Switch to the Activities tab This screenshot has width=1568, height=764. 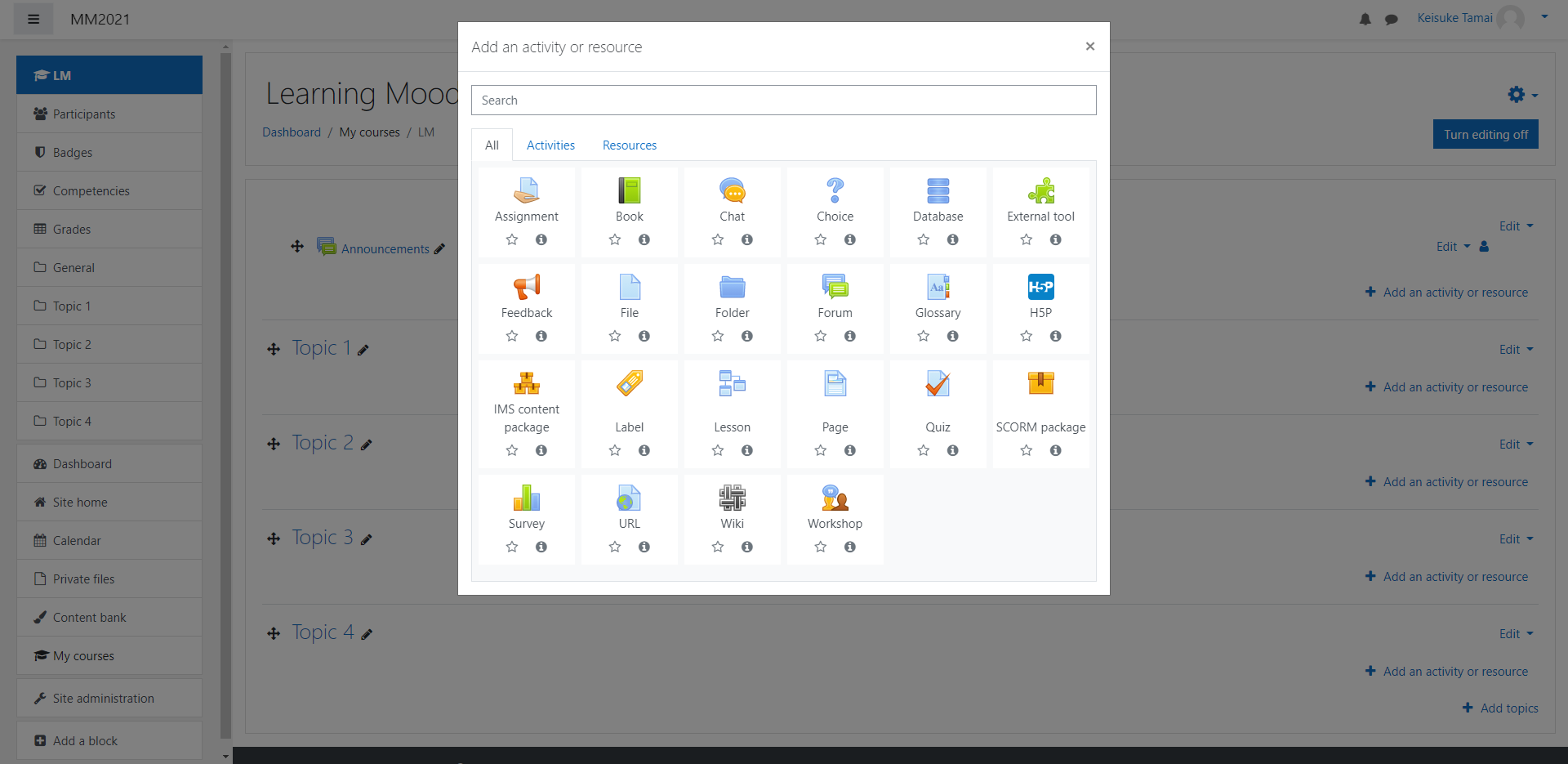(550, 145)
